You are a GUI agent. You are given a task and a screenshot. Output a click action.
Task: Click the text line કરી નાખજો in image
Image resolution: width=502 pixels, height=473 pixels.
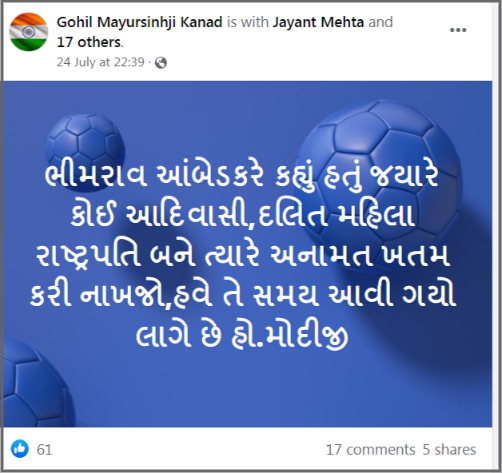click(243, 295)
